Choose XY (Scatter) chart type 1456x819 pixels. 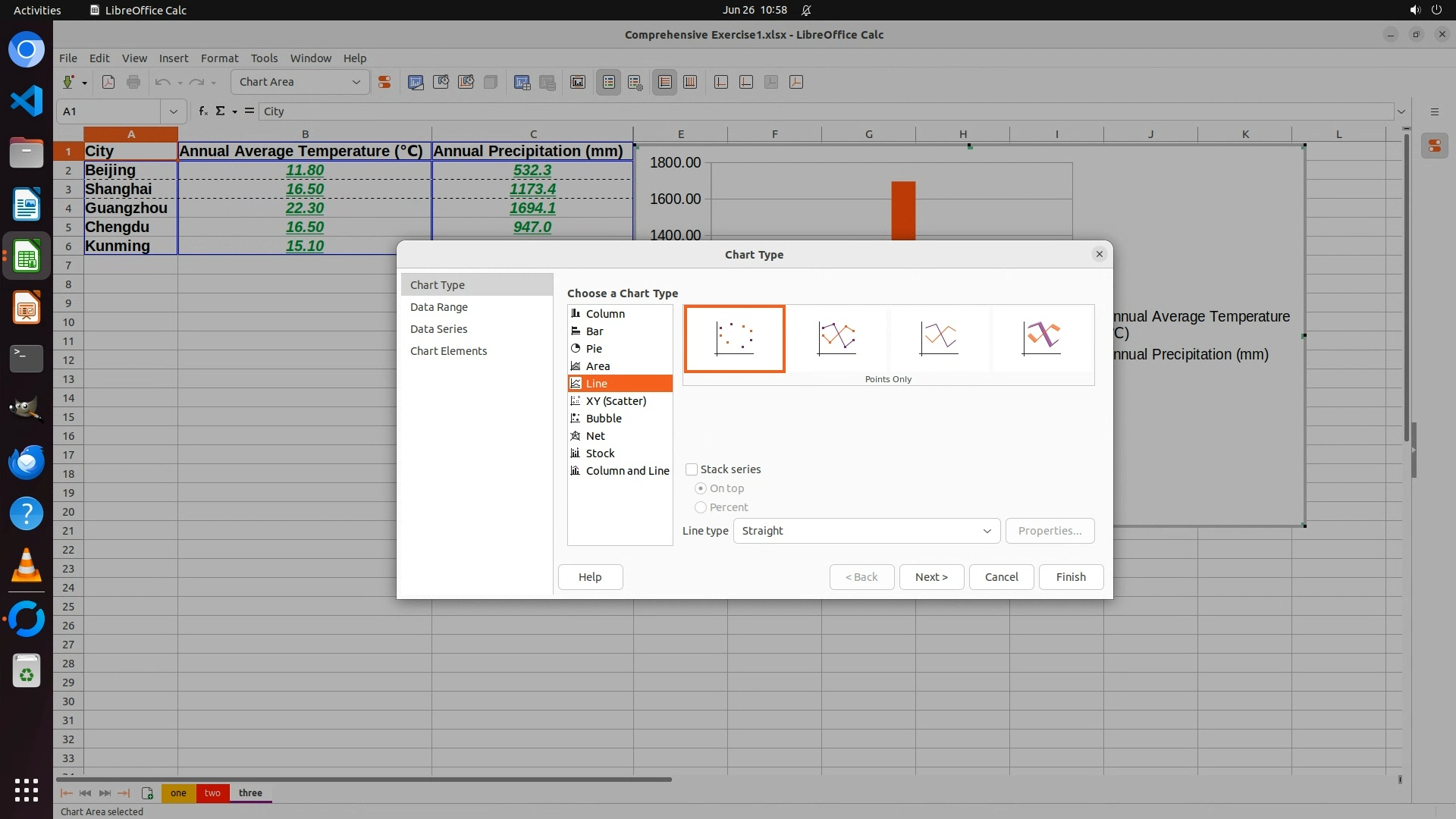pyautogui.click(x=616, y=401)
